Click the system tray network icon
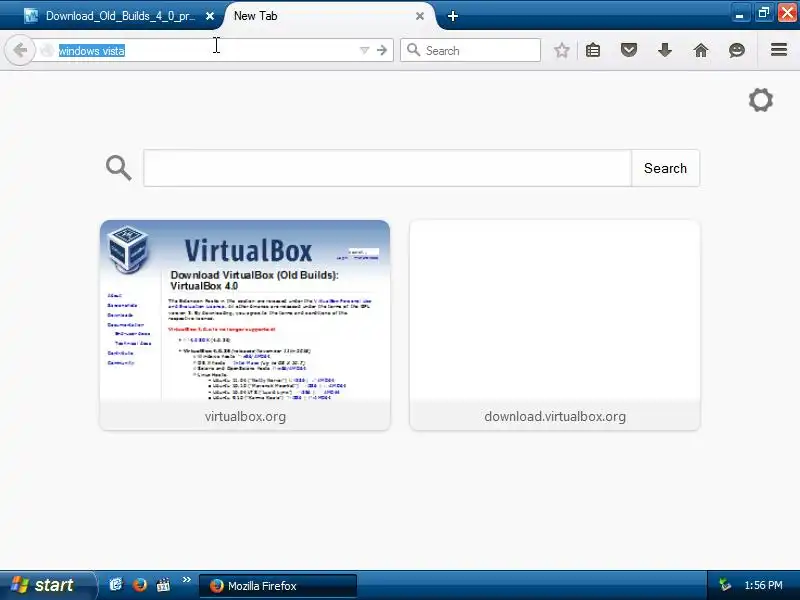Image resolution: width=800 pixels, height=600 pixels. 724,585
